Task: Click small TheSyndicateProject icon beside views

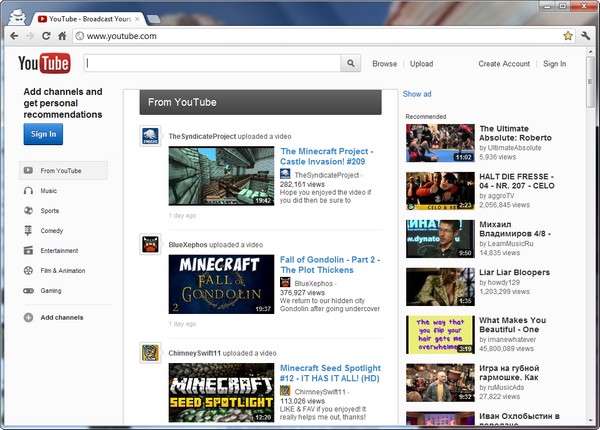Action: click(x=285, y=174)
